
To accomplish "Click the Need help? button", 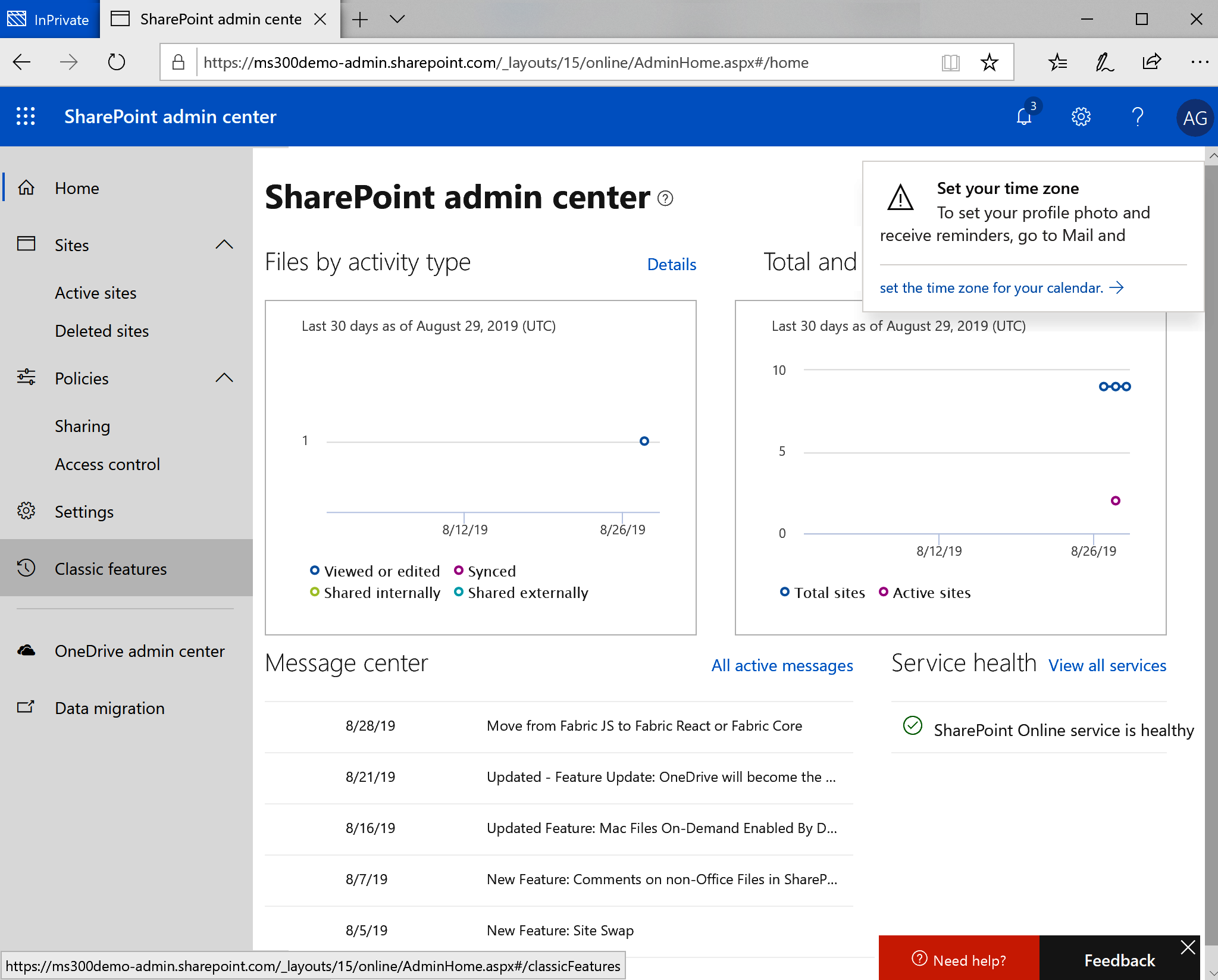I will pyautogui.click(x=959, y=960).
